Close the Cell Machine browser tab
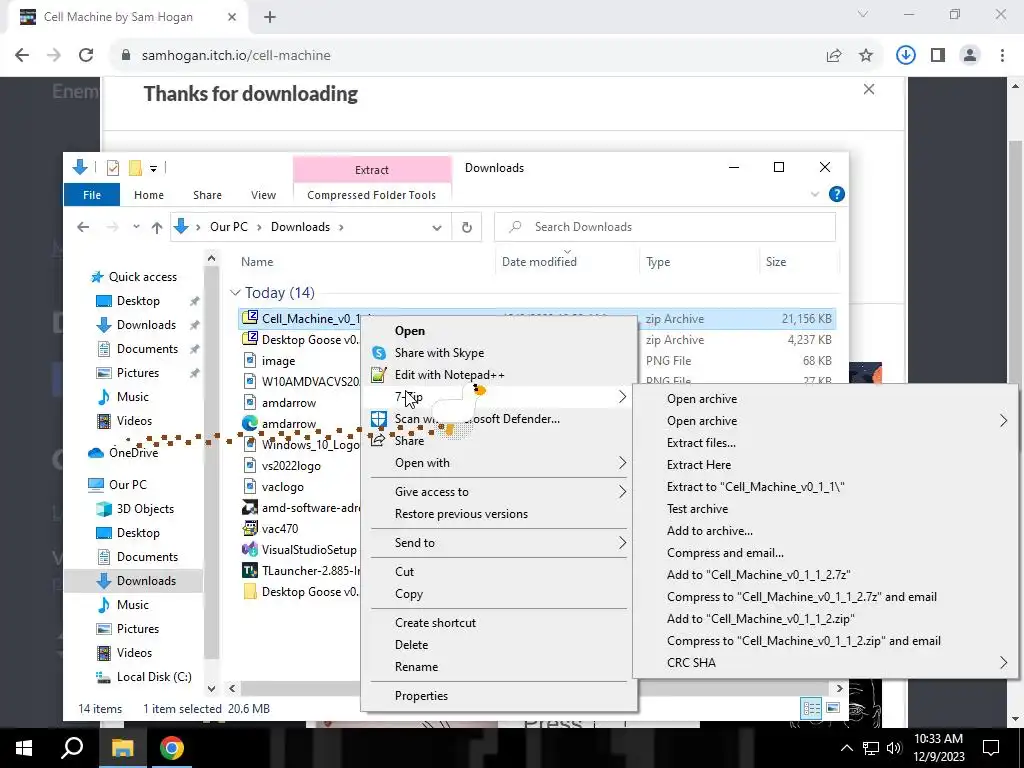 click(232, 17)
